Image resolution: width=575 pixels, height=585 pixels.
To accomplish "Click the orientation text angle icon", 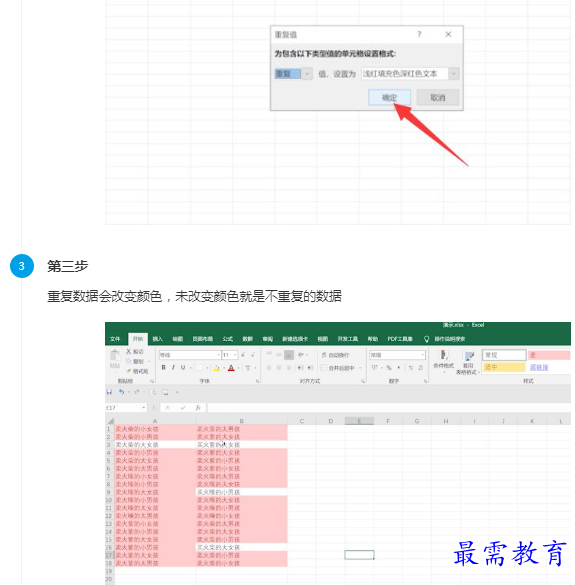I will 301,355.
